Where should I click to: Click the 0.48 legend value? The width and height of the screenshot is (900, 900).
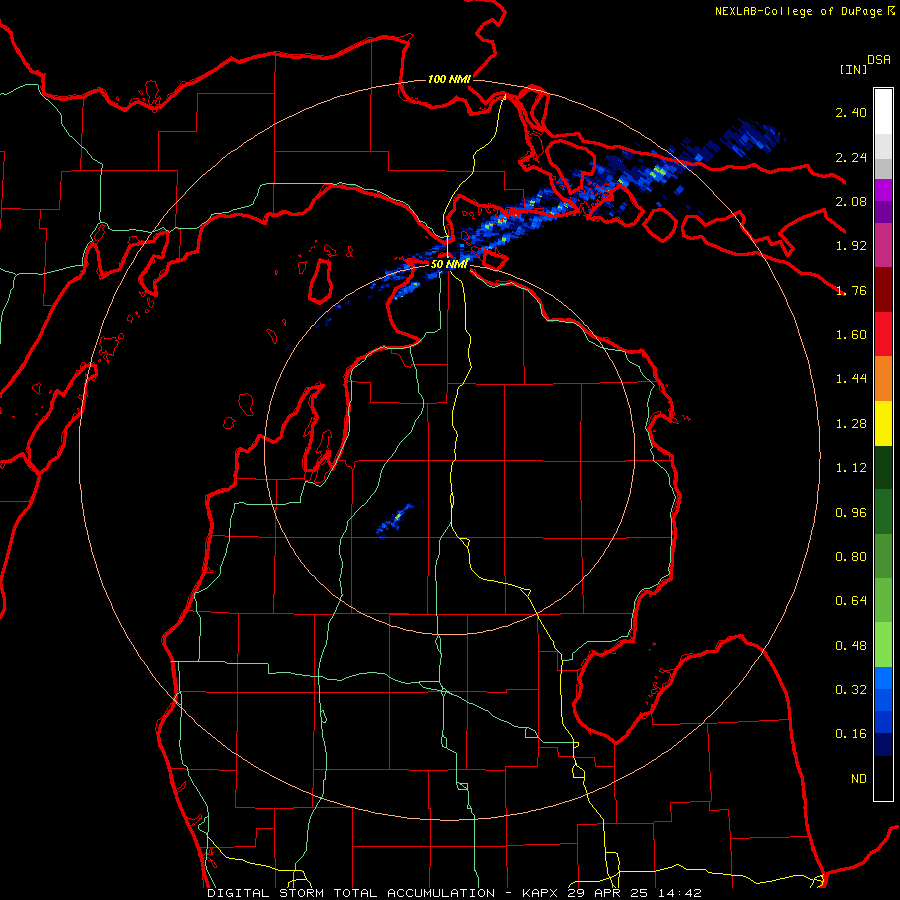[x=851, y=646]
